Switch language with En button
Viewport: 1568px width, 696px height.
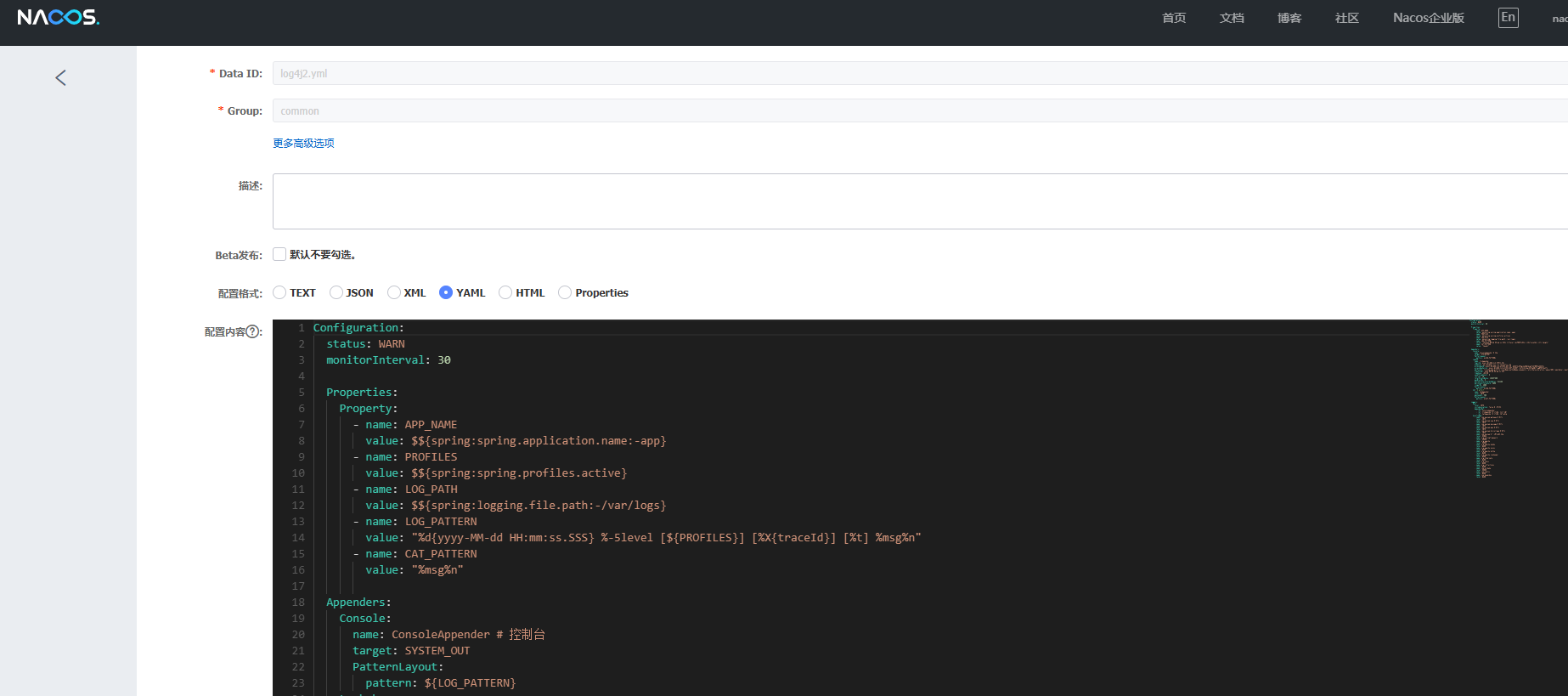(x=1508, y=18)
